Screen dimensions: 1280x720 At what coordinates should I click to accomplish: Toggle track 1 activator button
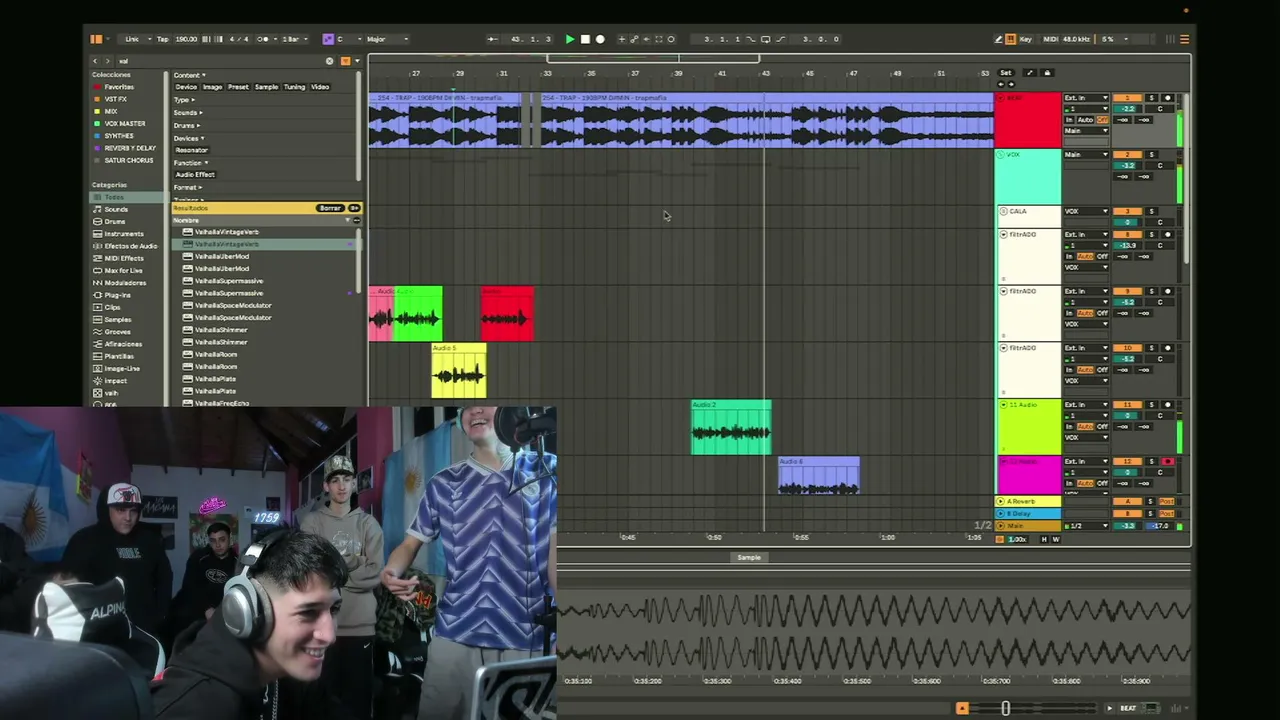(x=1127, y=98)
